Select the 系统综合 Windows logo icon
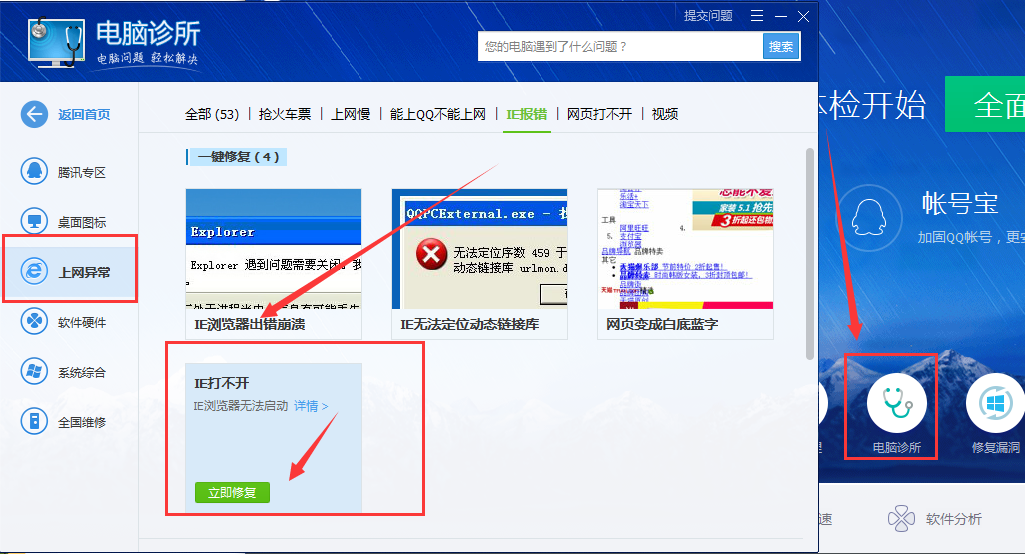The image size is (1025, 554). pos(34,372)
